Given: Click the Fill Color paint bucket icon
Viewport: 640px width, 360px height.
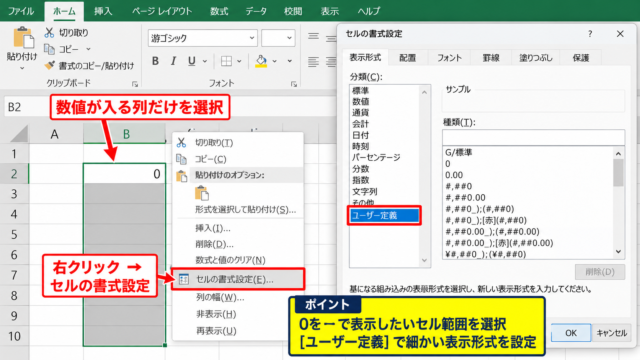Looking at the screenshot, I should coord(261,61).
